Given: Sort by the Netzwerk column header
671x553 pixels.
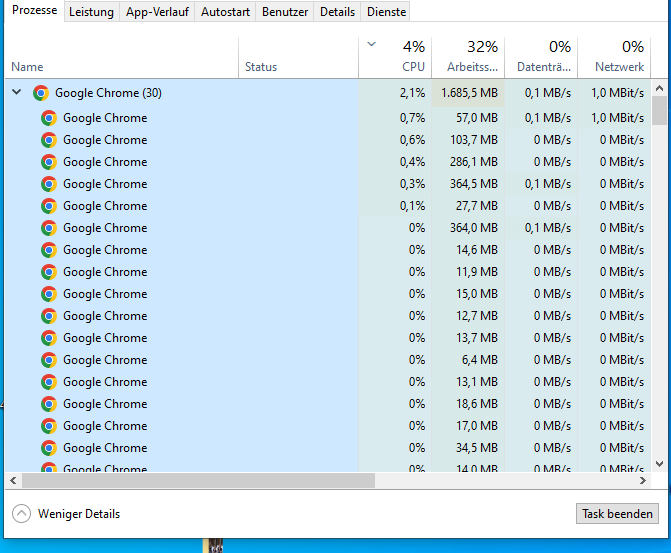Looking at the screenshot, I should tap(614, 58).
